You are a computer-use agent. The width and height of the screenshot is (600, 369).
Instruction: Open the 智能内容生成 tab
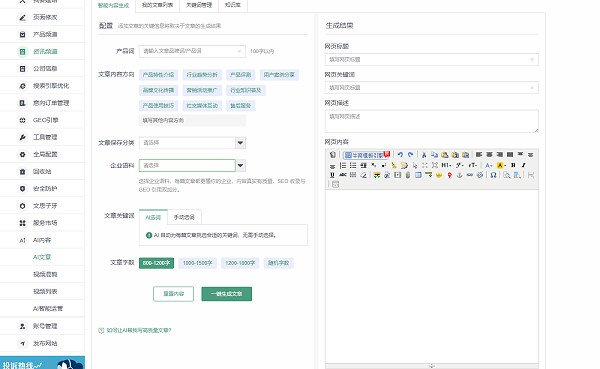(114, 5)
